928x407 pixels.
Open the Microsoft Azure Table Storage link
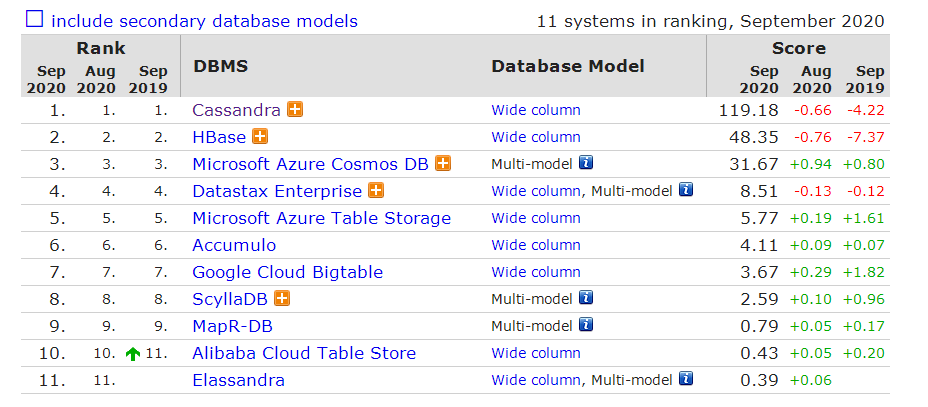point(321,218)
